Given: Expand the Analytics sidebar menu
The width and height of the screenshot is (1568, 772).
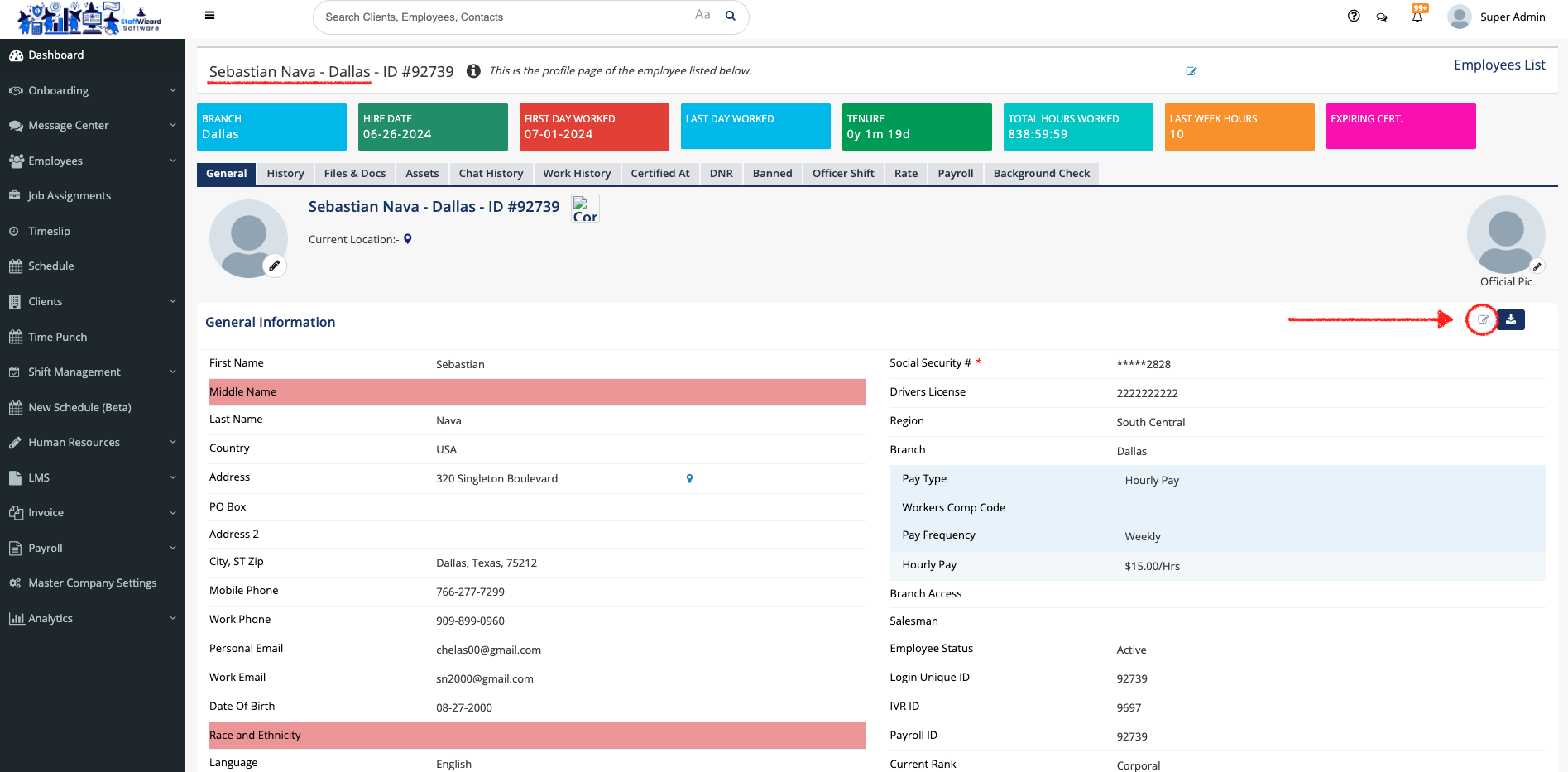Looking at the screenshot, I should coord(92,618).
